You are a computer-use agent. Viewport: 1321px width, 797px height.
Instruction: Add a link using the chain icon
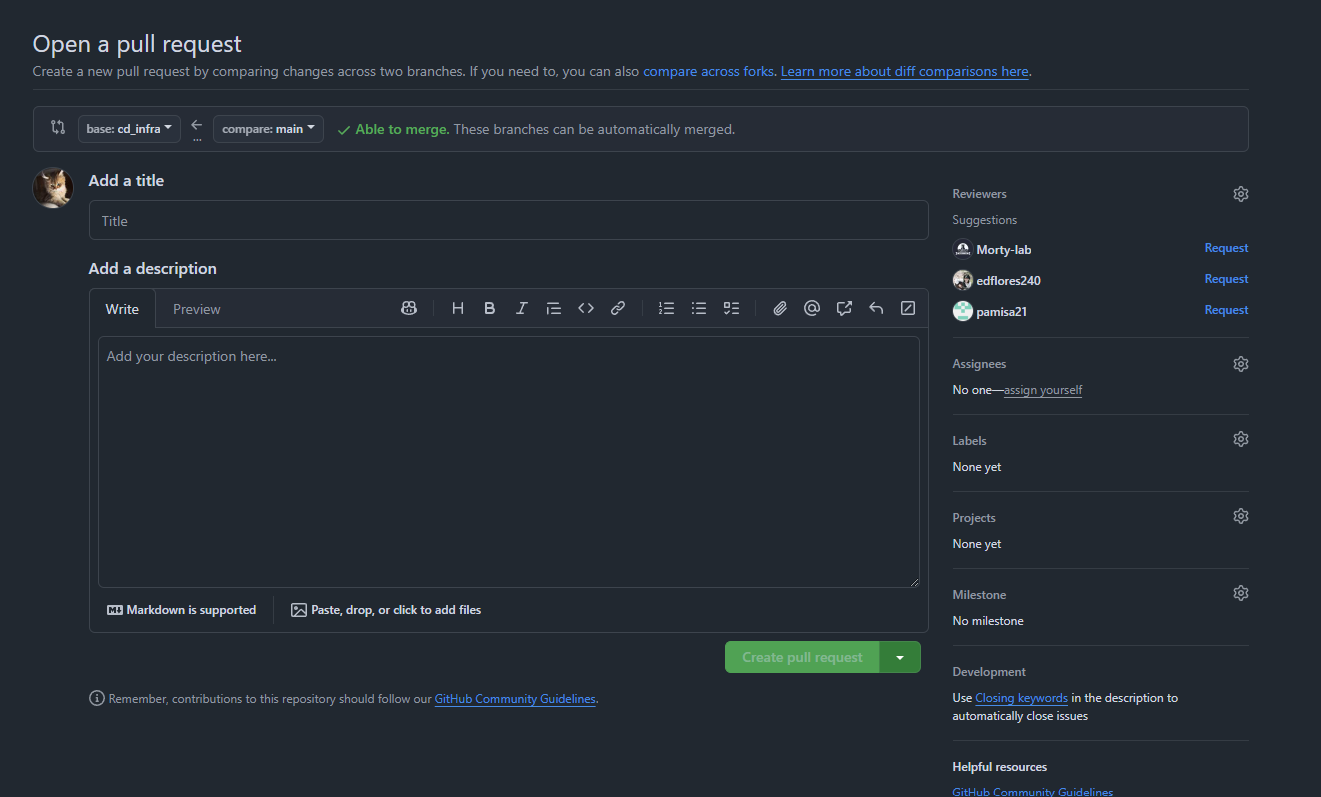(x=618, y=309)
